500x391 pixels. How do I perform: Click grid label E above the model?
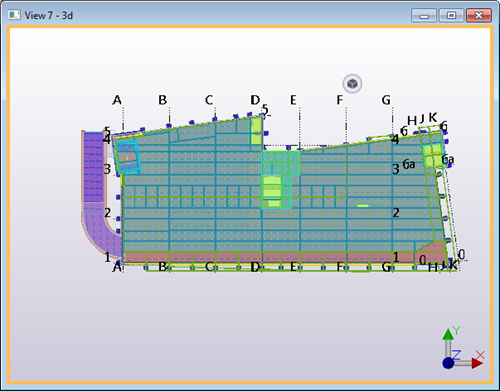pos(293,100)
